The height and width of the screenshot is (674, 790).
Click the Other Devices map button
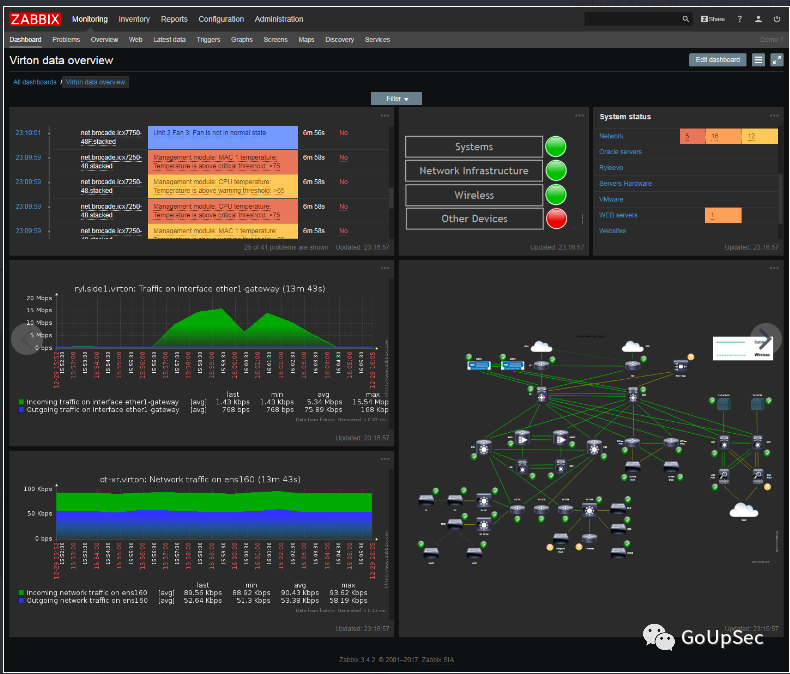coord(474,219)
